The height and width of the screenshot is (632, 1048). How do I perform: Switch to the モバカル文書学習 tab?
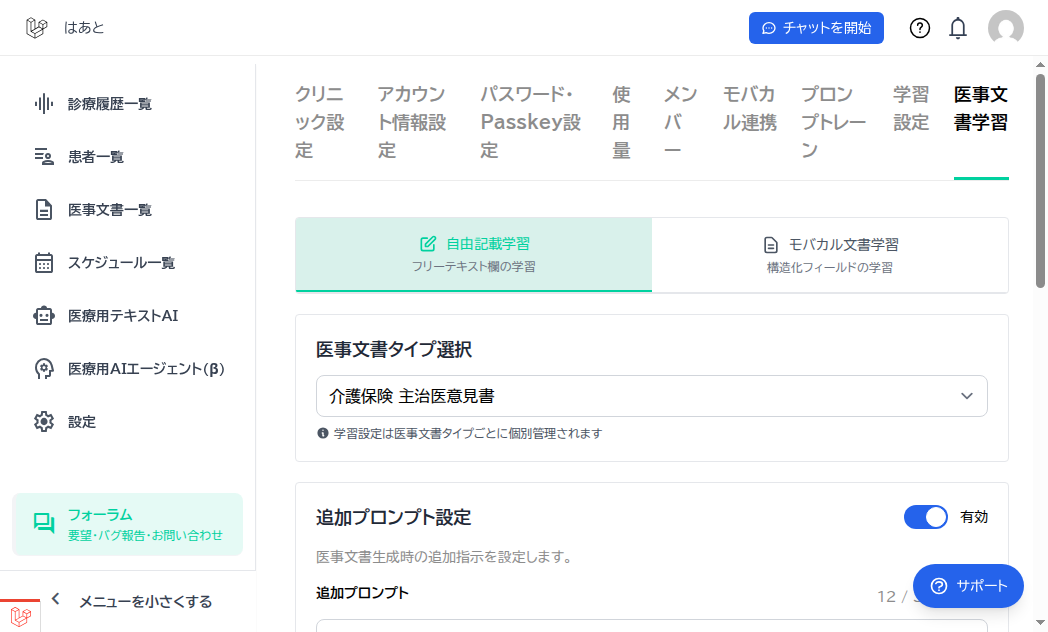pyautogui.click(x=830, y=255)
